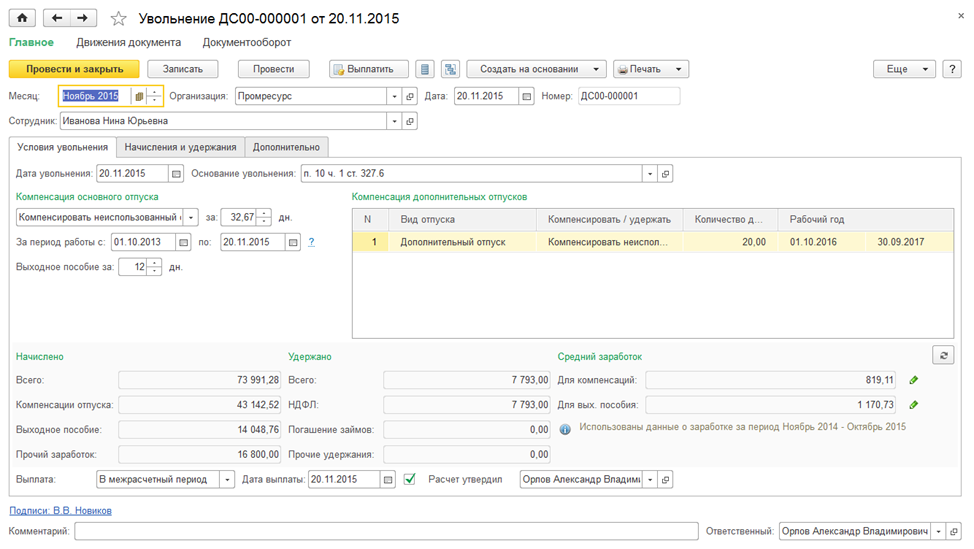Open the Основание увольнения record icon

click(665, 174)
